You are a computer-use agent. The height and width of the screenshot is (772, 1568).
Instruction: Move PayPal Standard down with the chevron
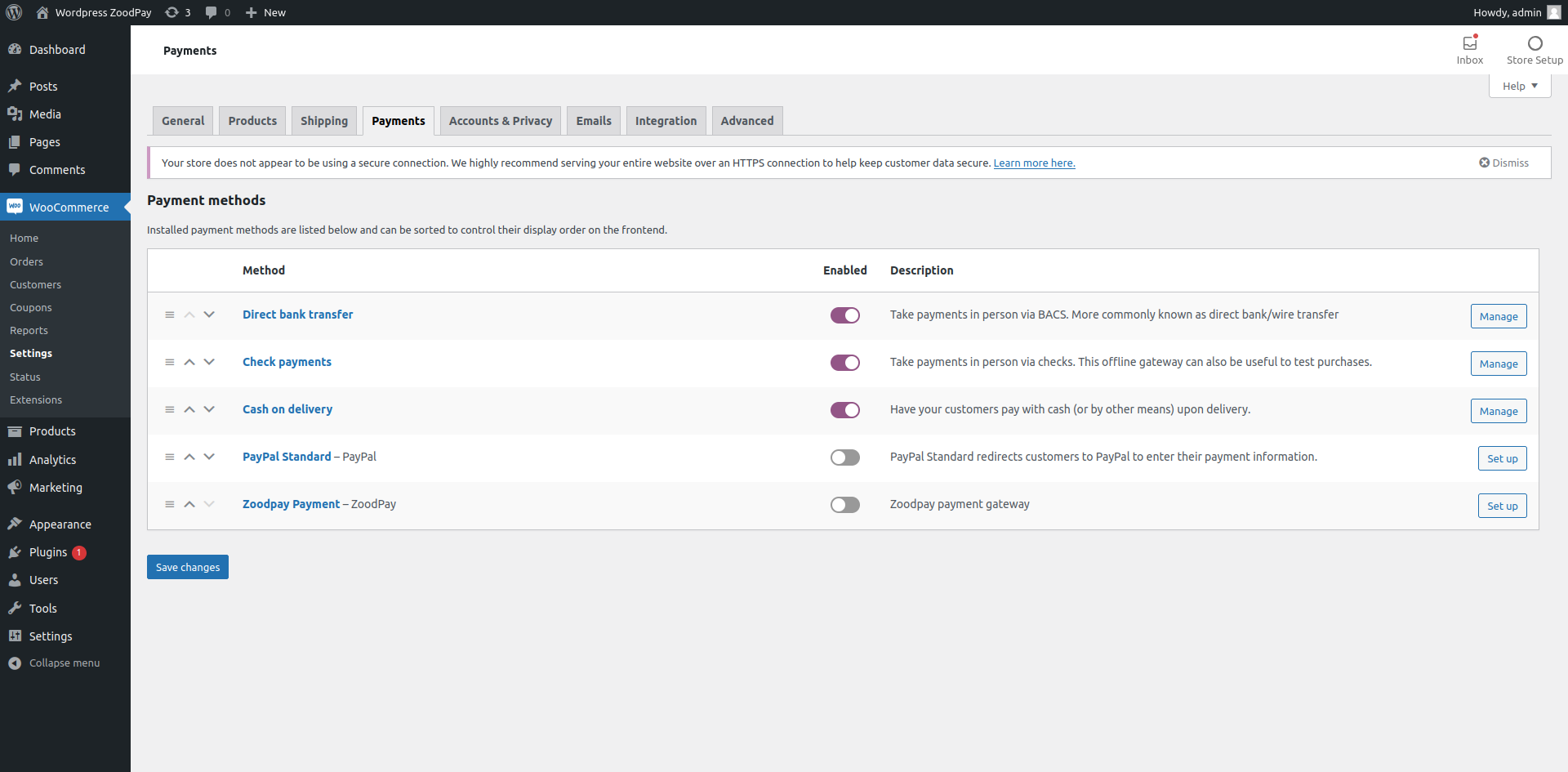[209, 457]
